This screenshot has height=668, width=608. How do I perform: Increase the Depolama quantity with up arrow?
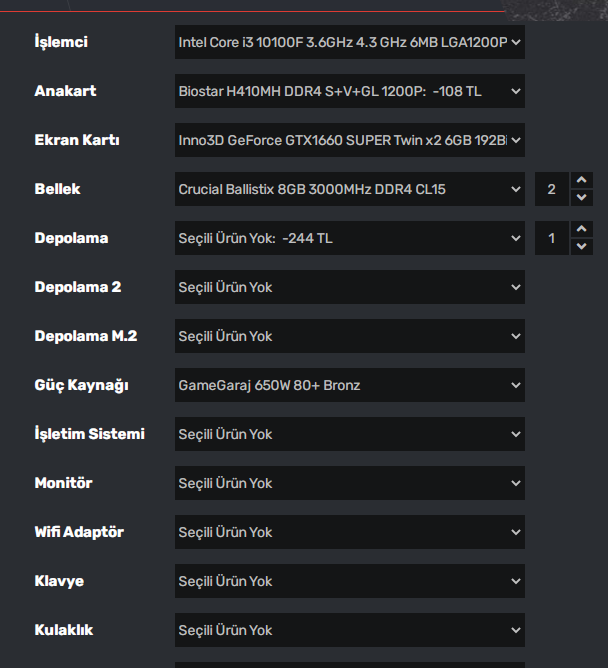583,230
